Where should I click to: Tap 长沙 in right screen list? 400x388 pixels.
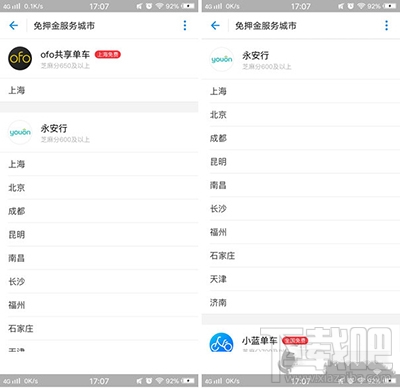click(301, 209)
